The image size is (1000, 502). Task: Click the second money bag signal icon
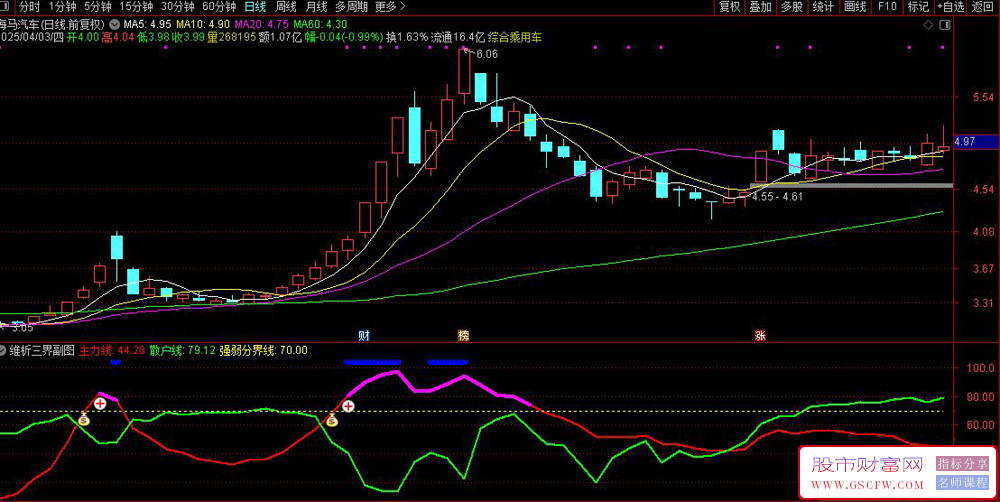coord(332,420)
